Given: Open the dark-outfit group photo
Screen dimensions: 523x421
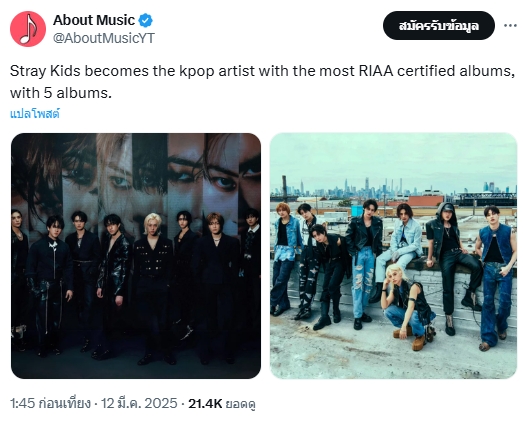Looking at the screenshot, I should coord(136,256).
